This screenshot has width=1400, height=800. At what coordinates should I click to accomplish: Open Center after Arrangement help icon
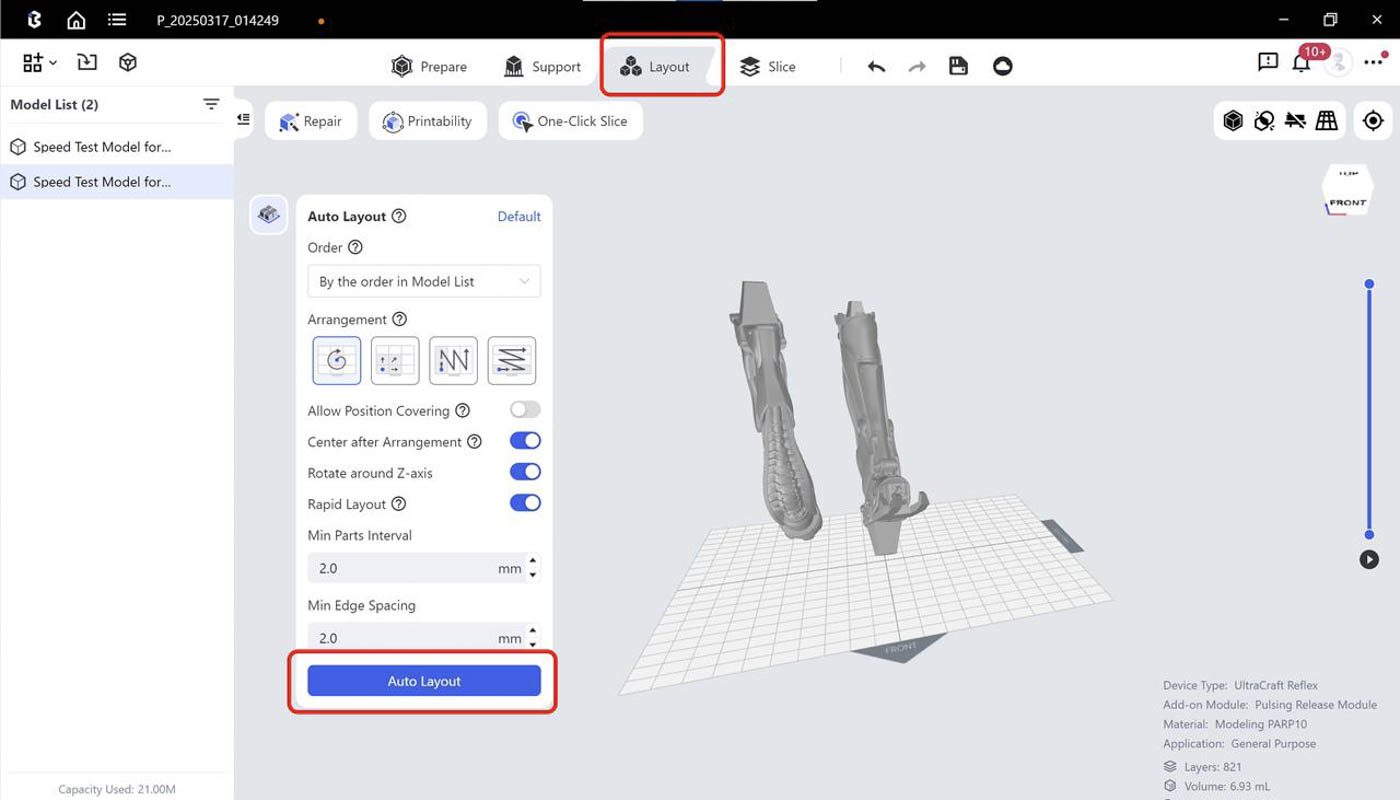point(474,441)
